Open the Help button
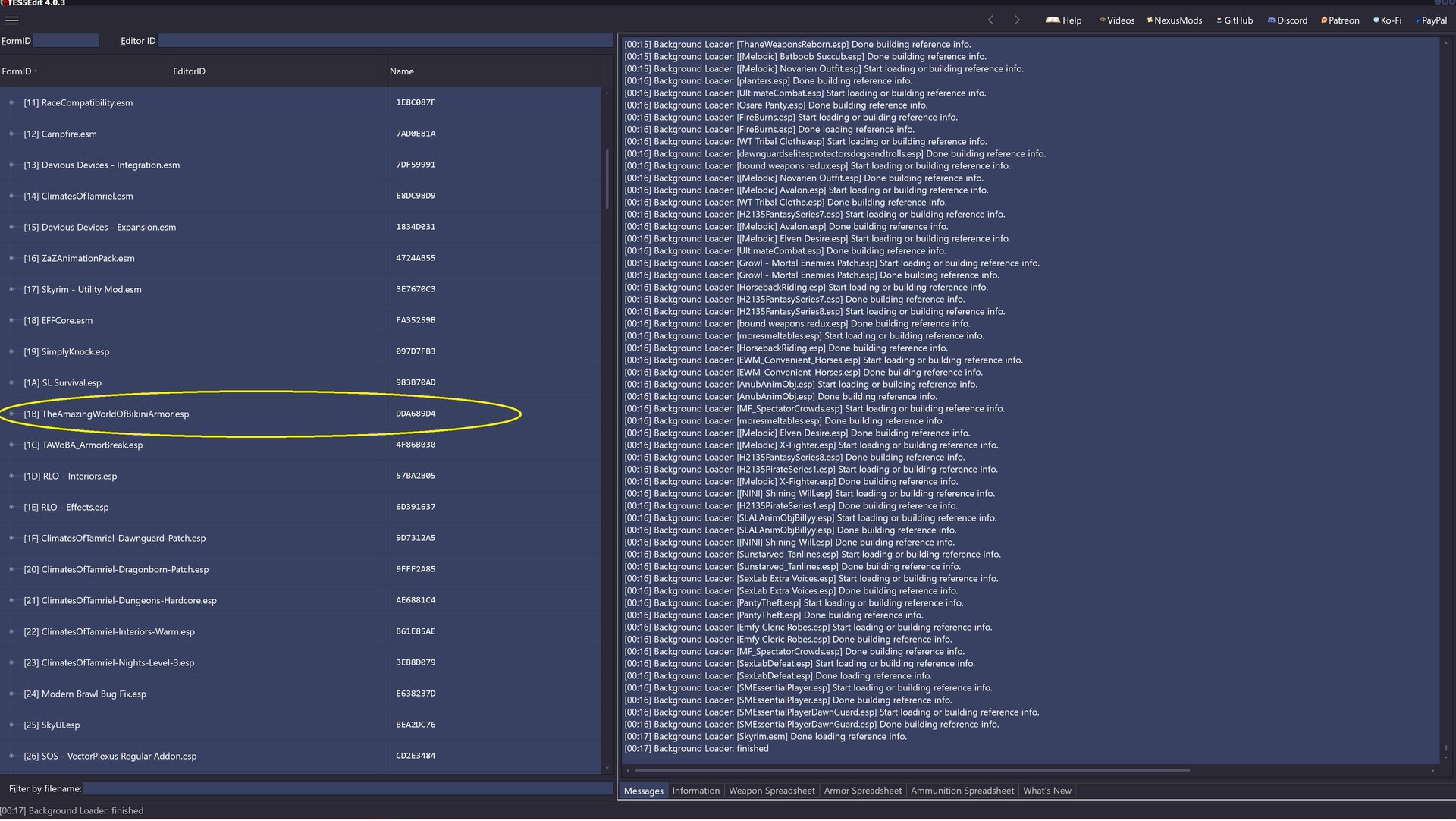Image resolution: width=1456 pixels, height=821 pixels. click(1063, 20)
